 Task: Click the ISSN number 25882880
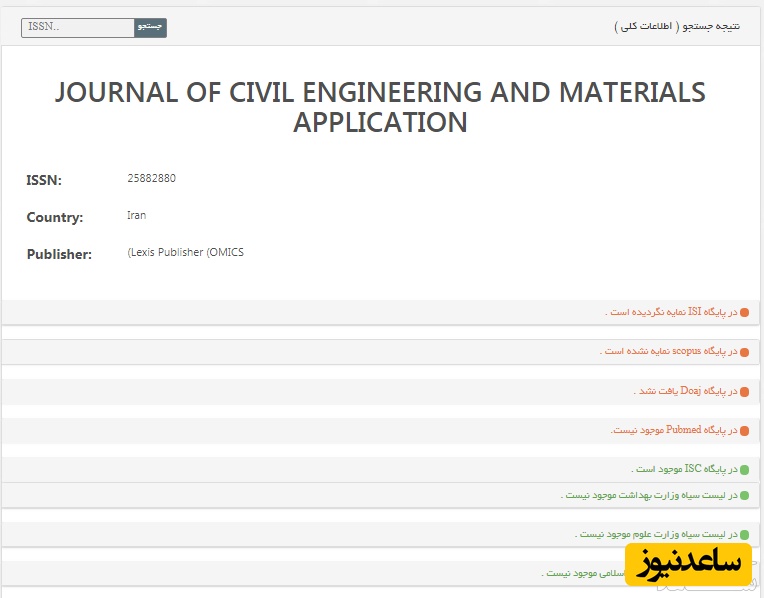pyautogui.click(x=152, y=179)
